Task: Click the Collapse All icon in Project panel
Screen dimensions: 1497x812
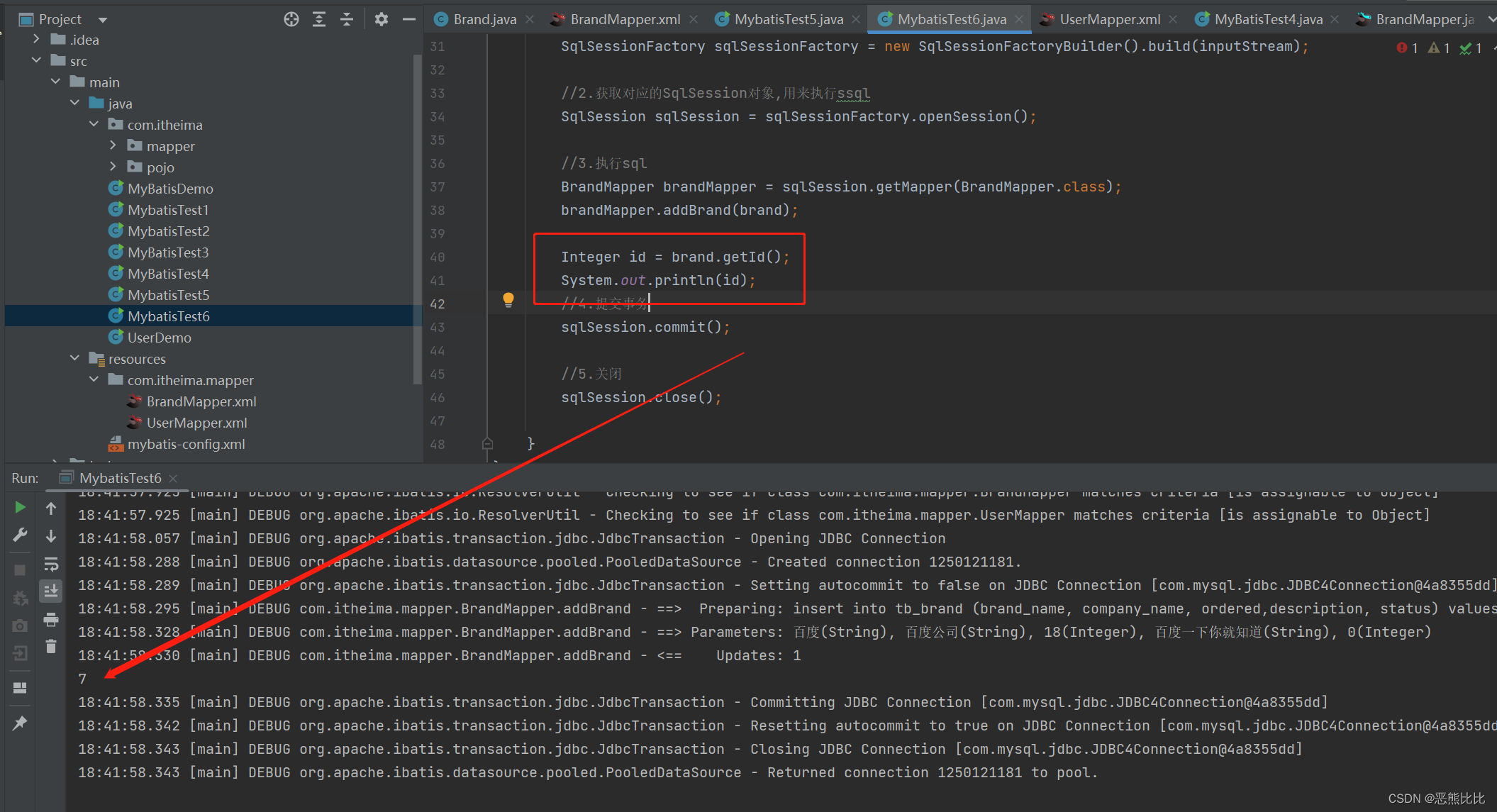Action: (347, 19)
